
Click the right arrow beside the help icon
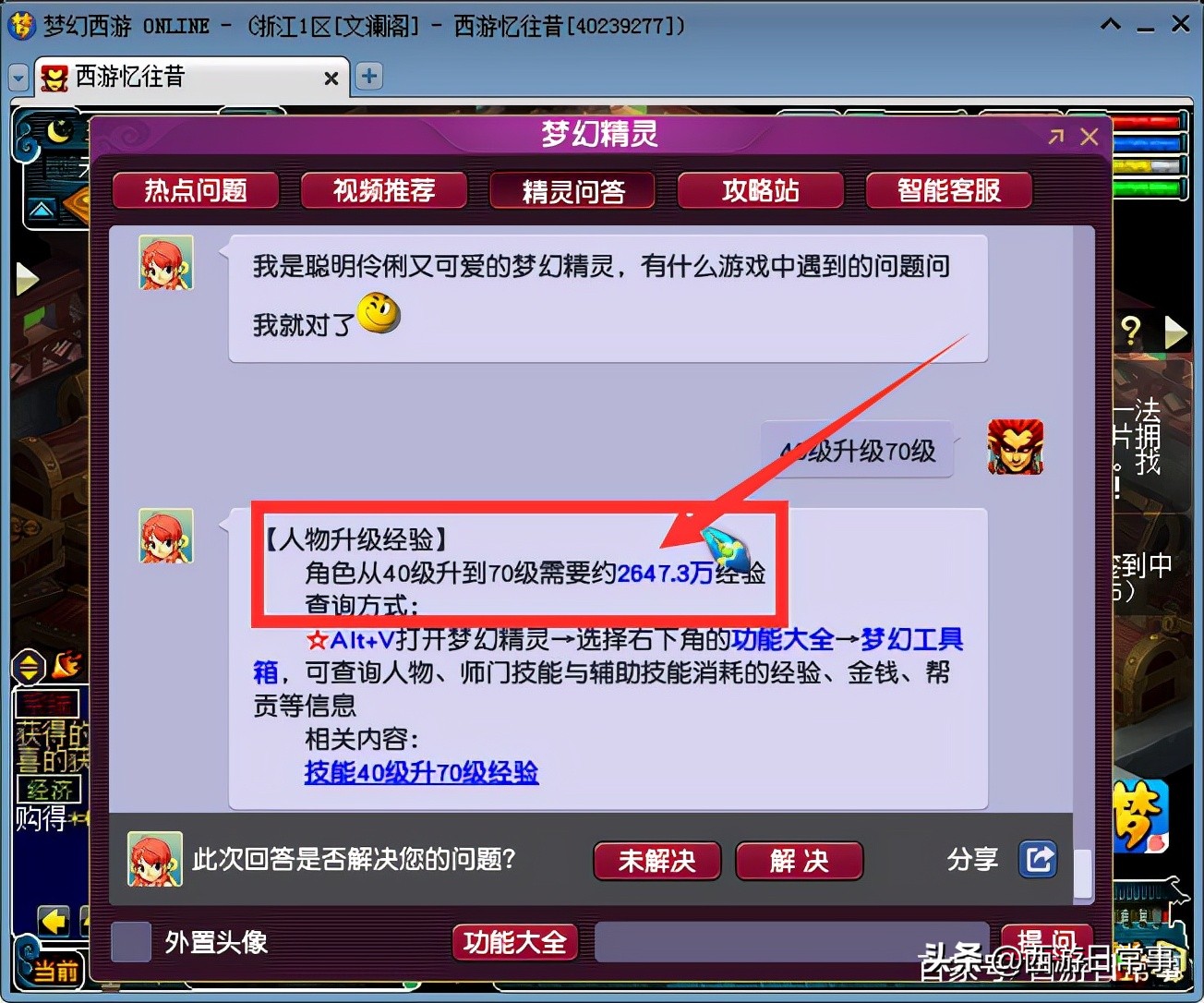(x=1175, y=332)
